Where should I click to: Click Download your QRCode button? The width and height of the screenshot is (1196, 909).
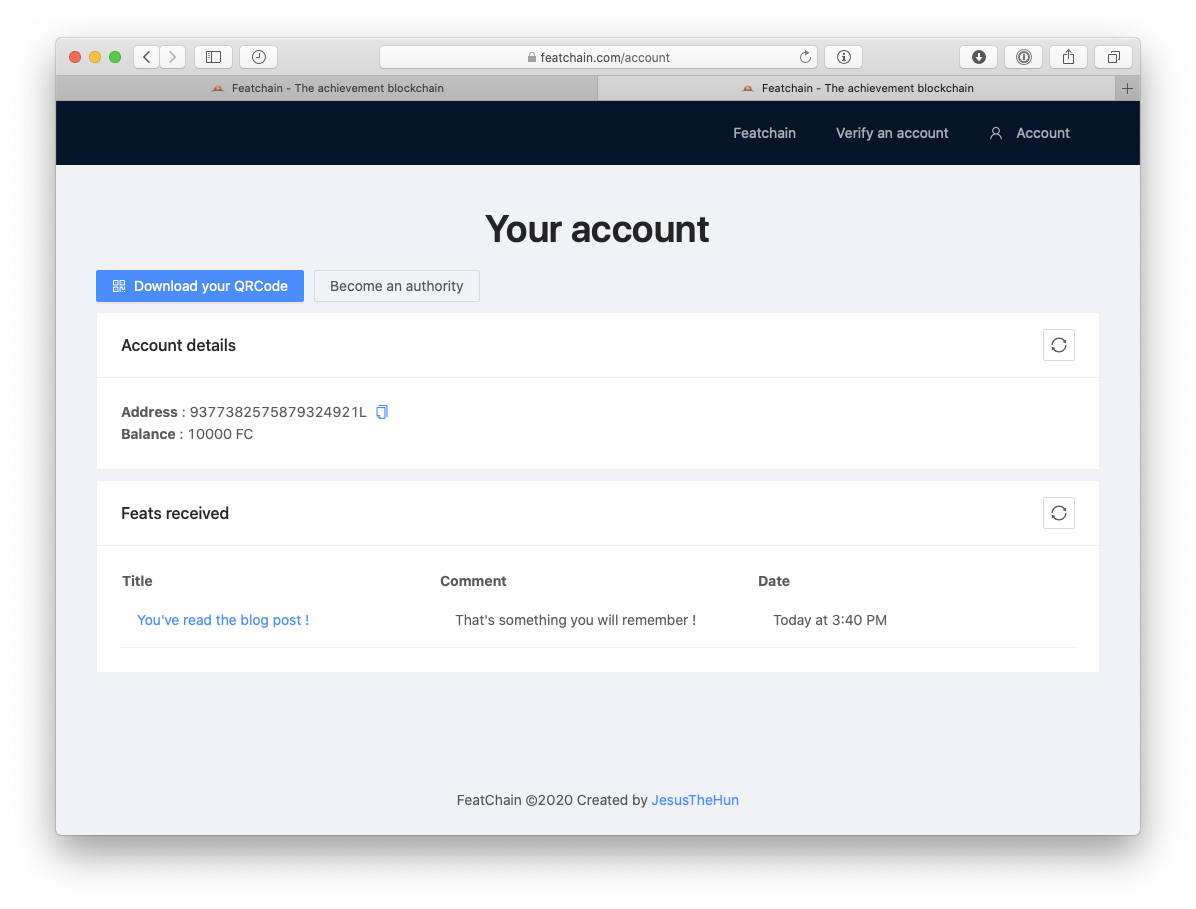point(200,286)
